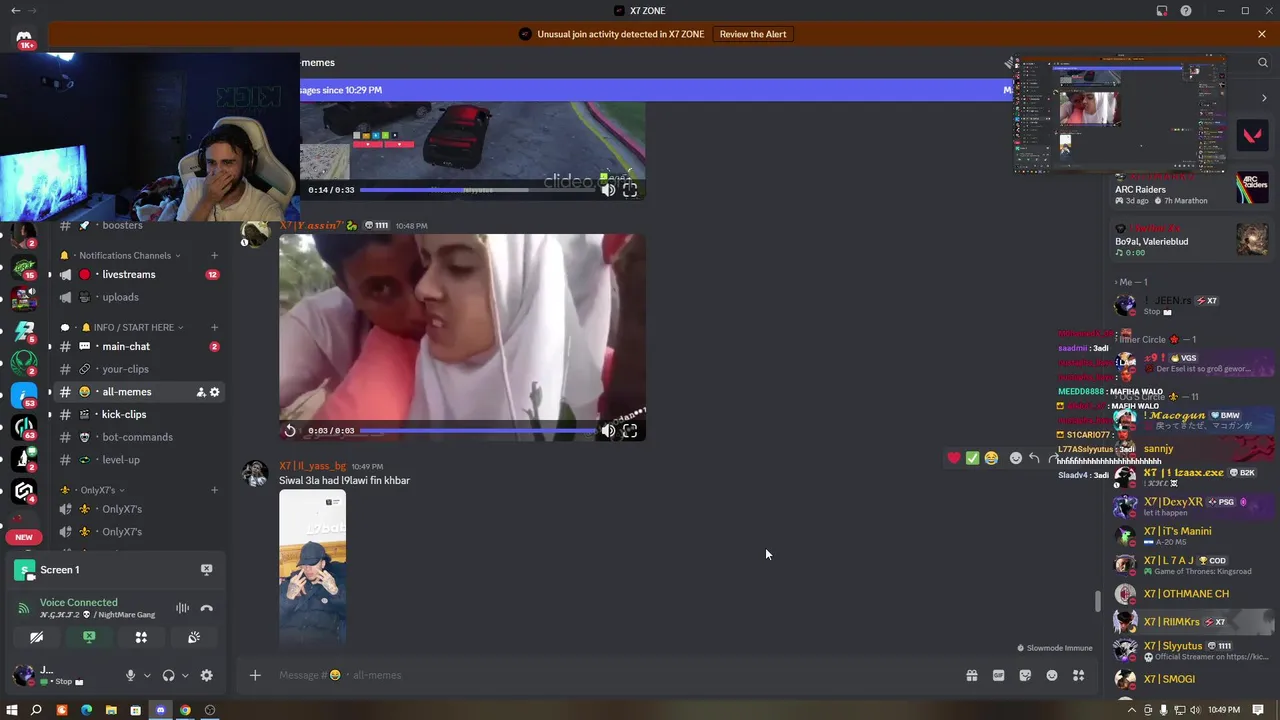
Task: Toggle screen sharing in the voice panel
Action: (89, 637)
